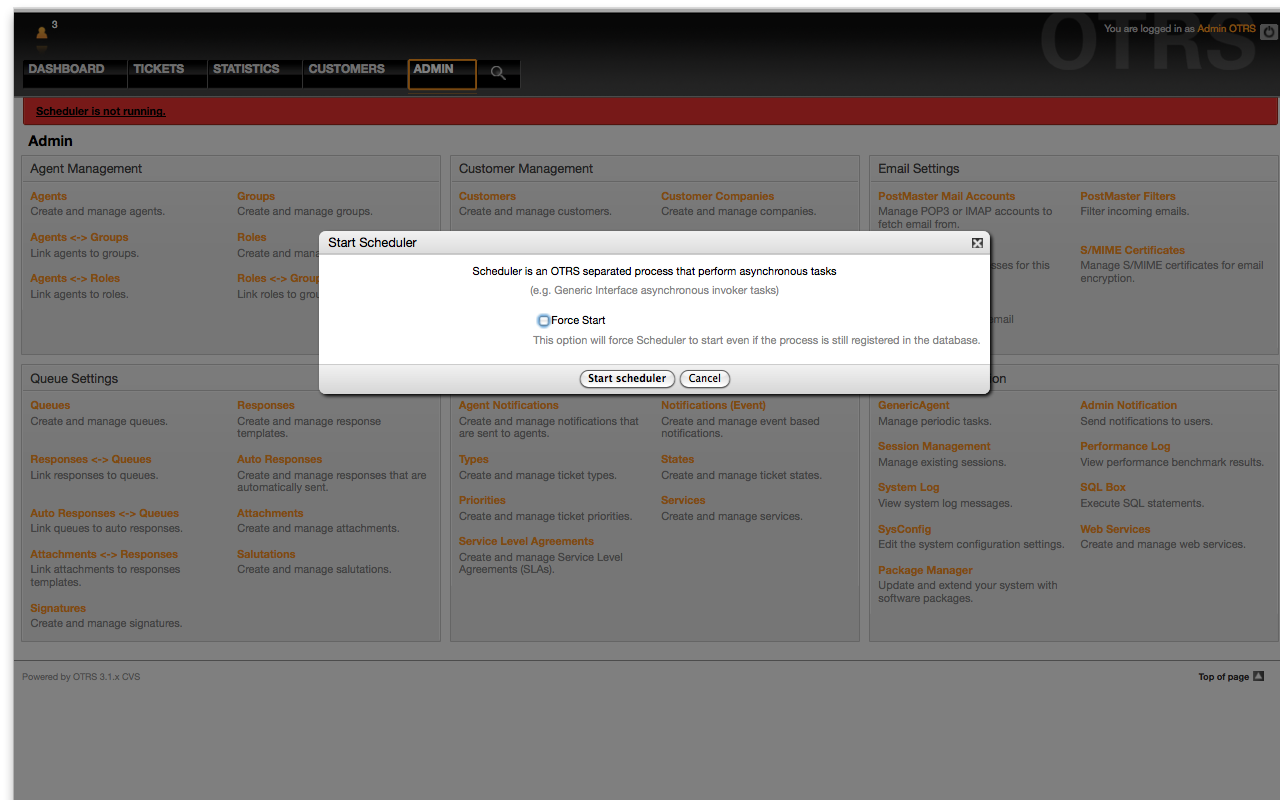Open the Agents management link
This screenshot has height=800, width=1280.
(x=49, y=196)
